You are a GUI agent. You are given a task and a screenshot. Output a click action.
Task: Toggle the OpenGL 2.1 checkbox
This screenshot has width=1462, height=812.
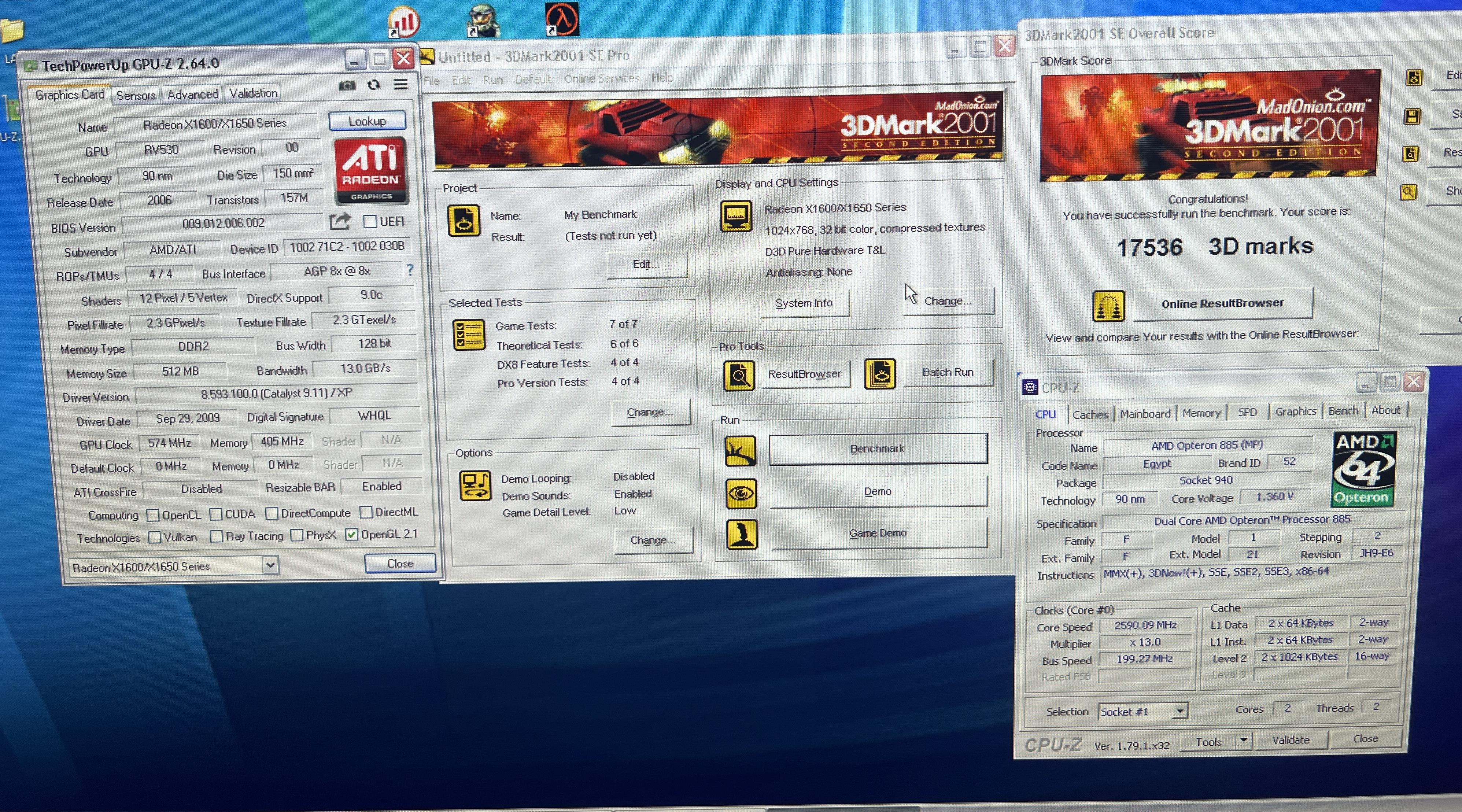(x=352, y=535)
